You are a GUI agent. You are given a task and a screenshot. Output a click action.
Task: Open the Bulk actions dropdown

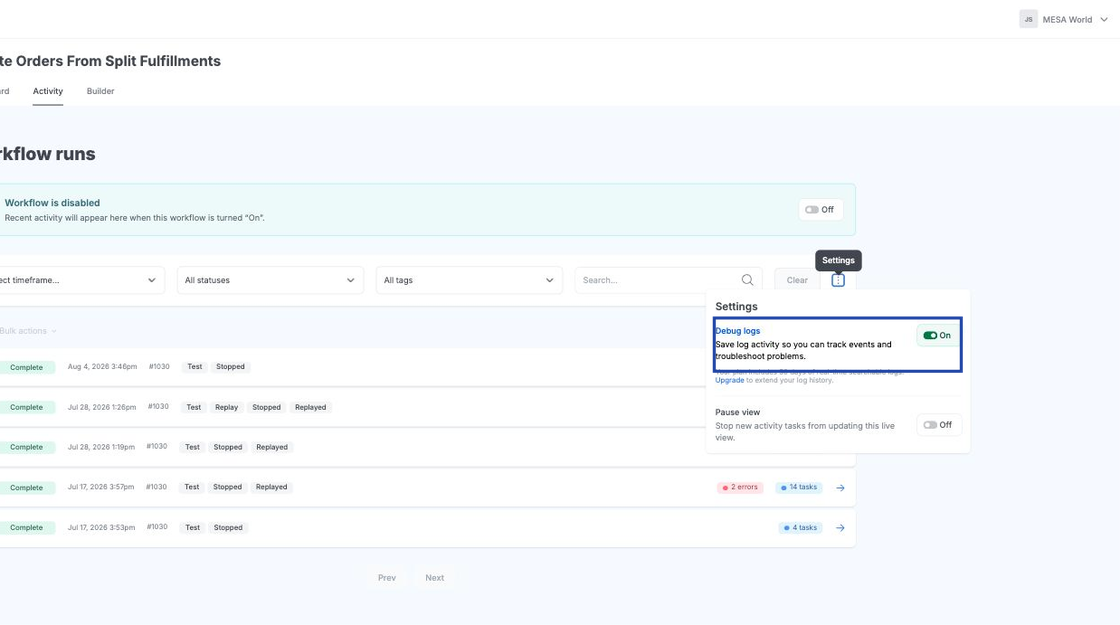(28, 331)
